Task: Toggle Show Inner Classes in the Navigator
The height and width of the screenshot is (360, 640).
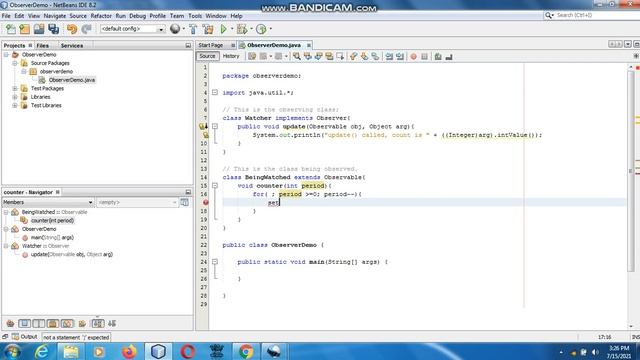Action: point(67,324)
